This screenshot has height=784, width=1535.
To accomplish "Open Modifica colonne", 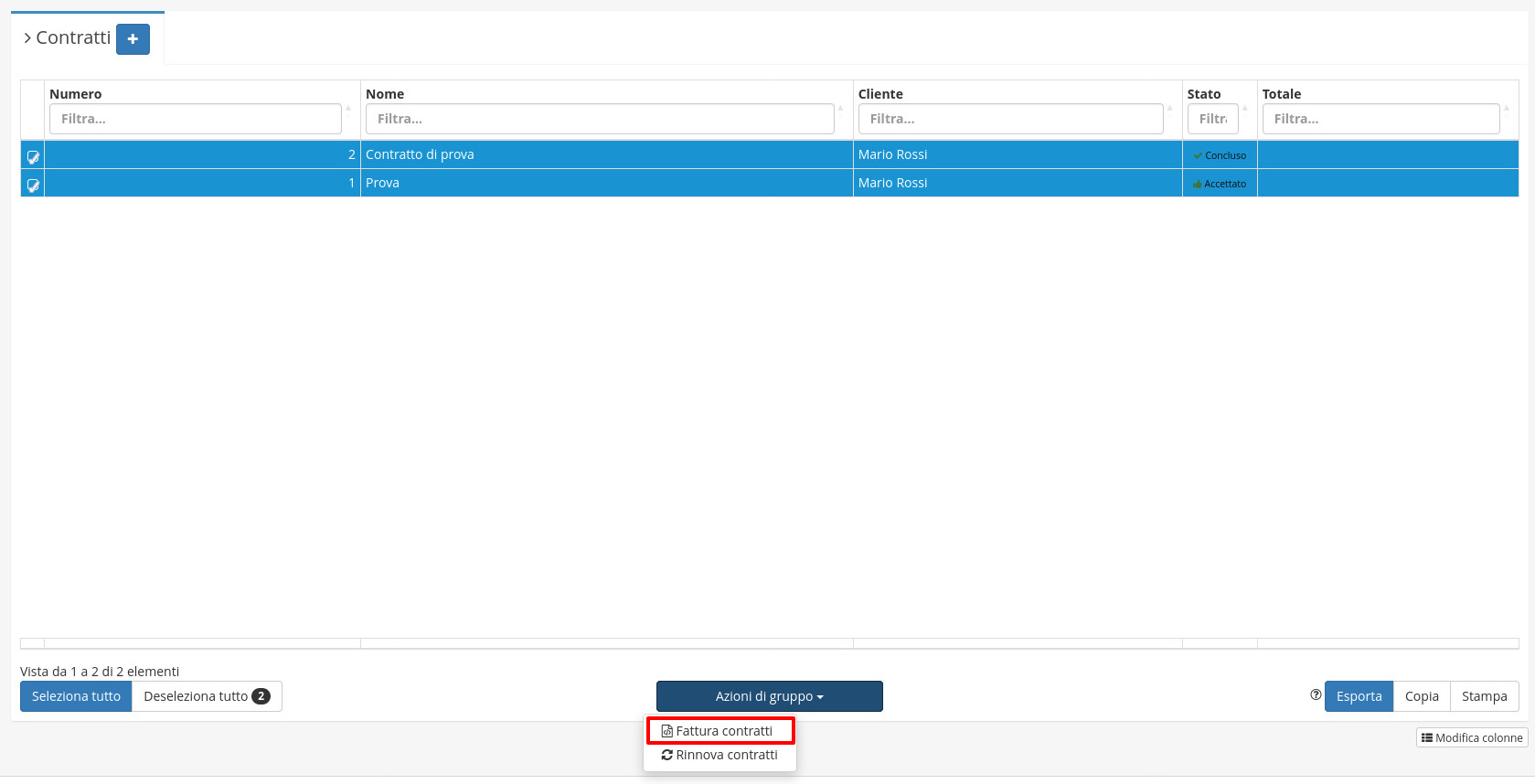I will pos(1472,737).
